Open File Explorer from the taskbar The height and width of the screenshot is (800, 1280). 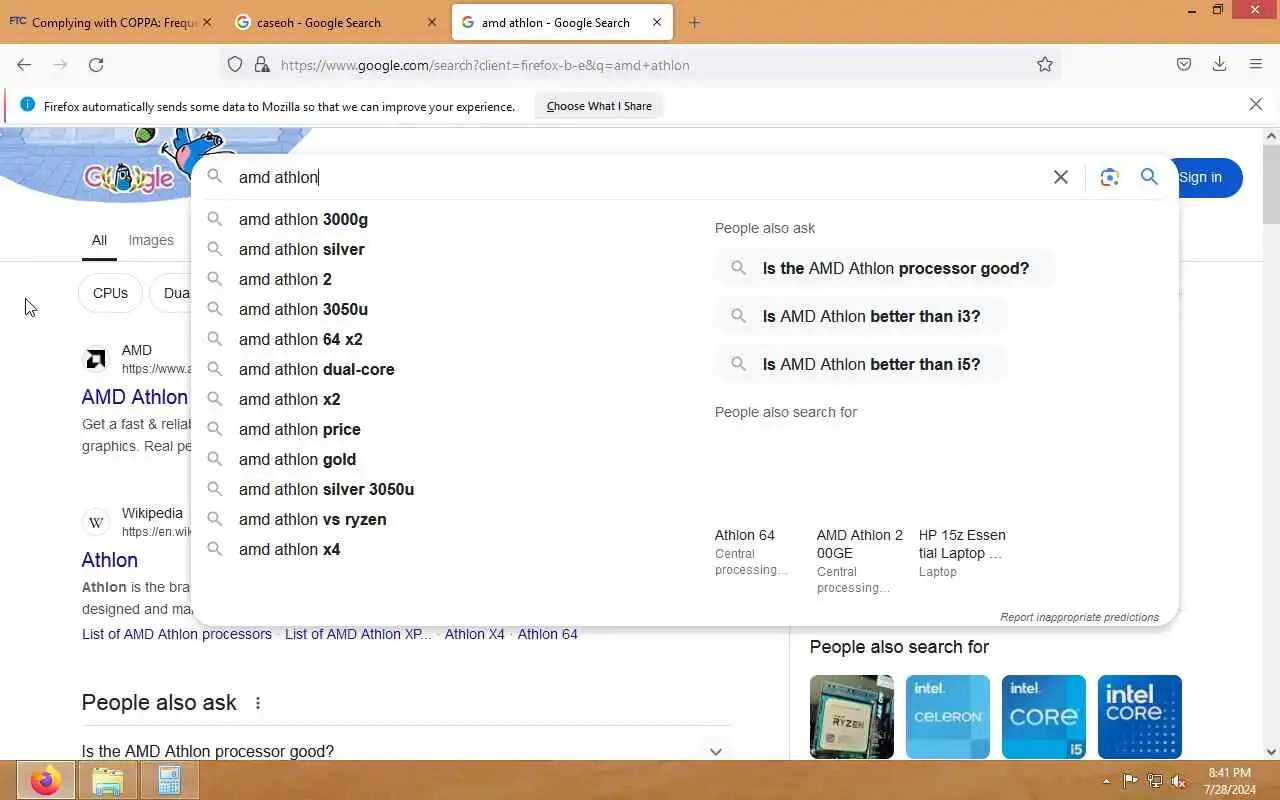click(x=107, y=780)
